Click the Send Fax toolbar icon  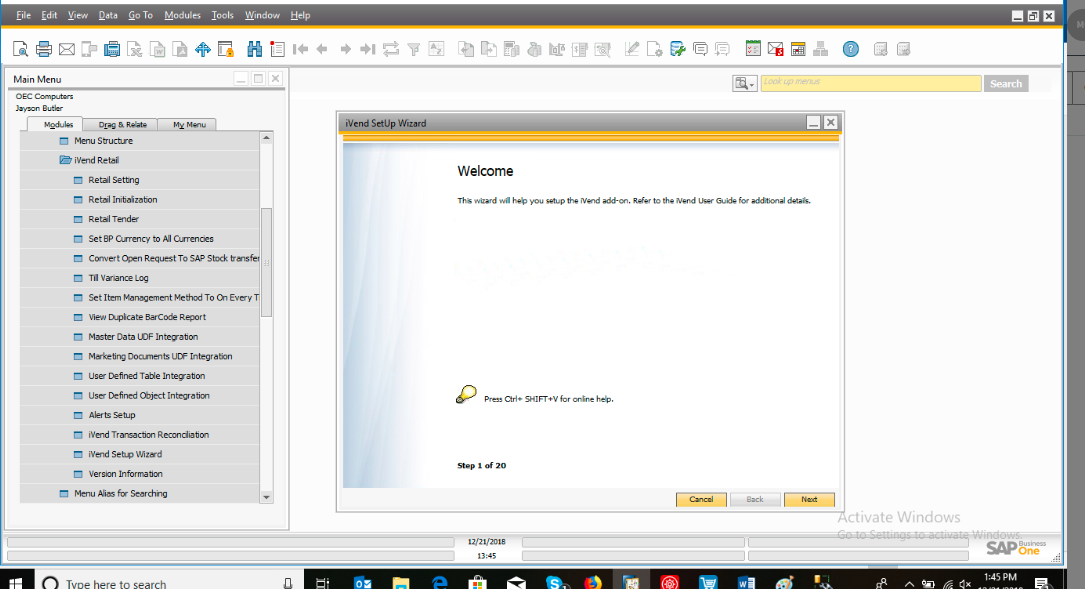pyautogui.click(x=112, y=49)
